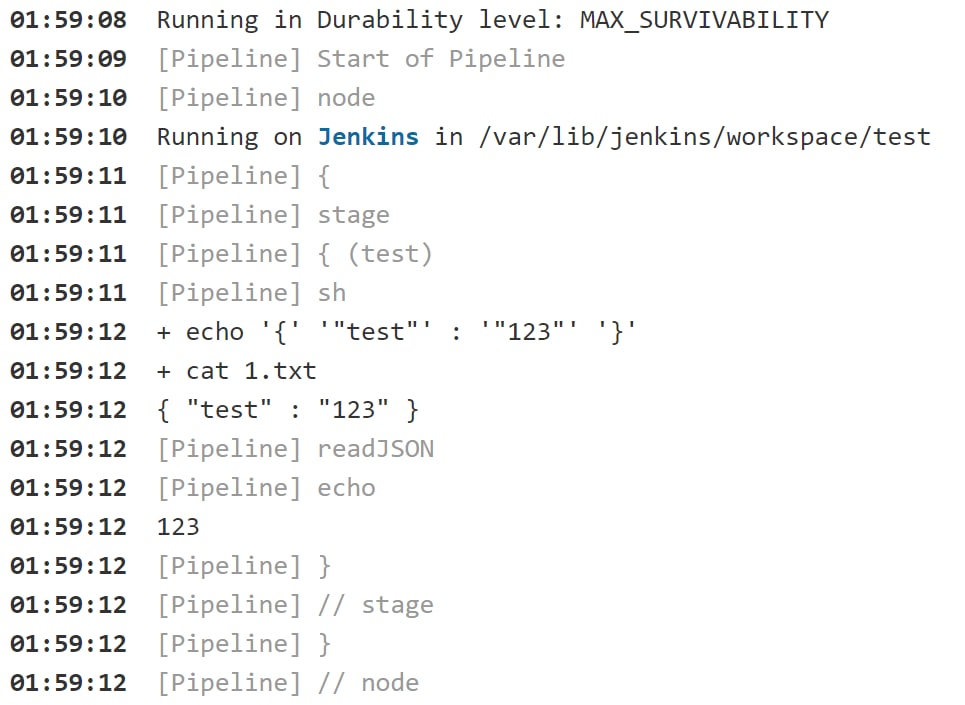This screenshot has width=965, height=705.
Task: Click the timestamp beside '[Pipeline] sh' line
Action: coord(68,293)
